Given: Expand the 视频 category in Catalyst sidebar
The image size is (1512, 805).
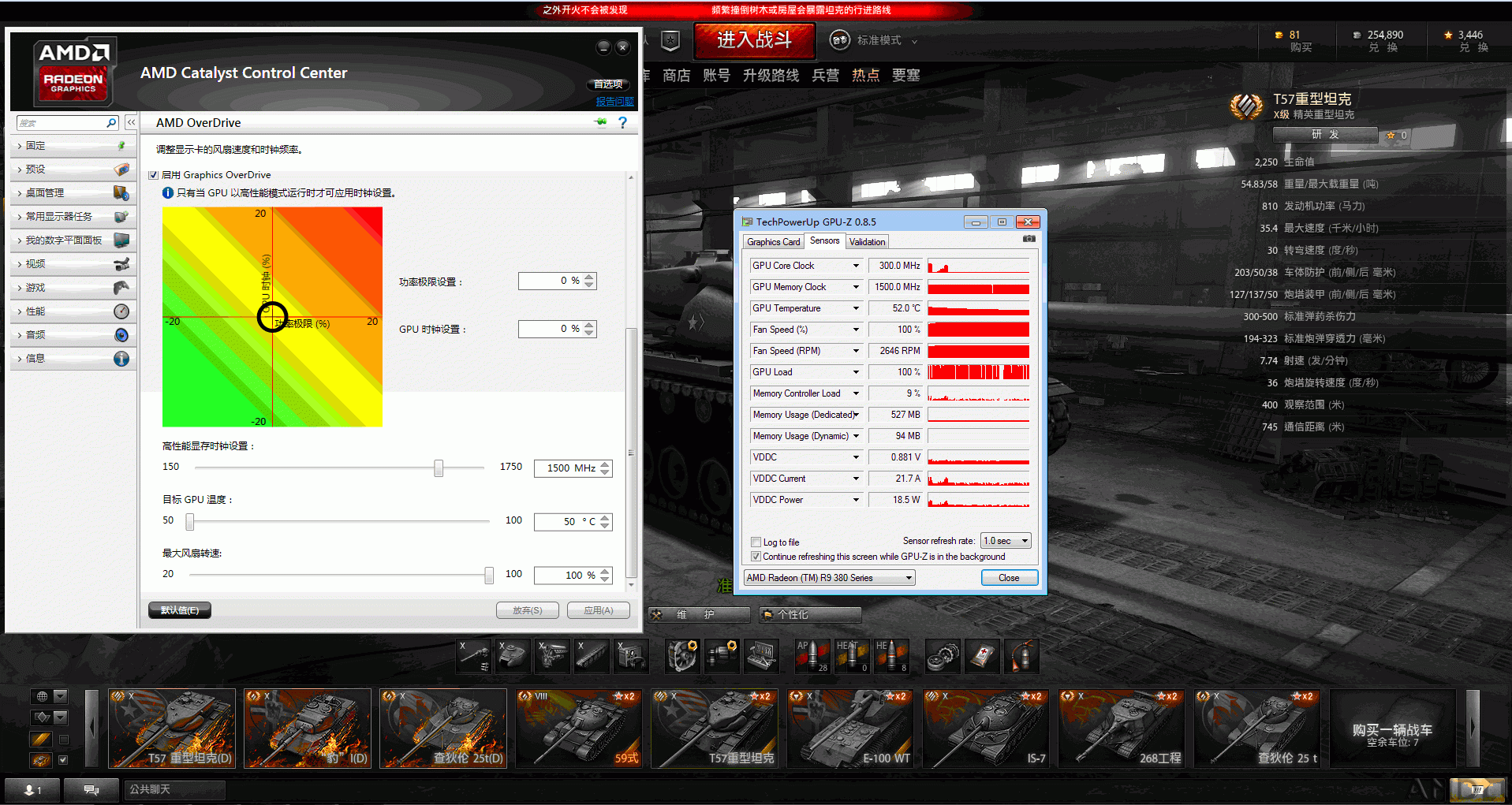Looking at the screenshot, I should tap(73, 264).
